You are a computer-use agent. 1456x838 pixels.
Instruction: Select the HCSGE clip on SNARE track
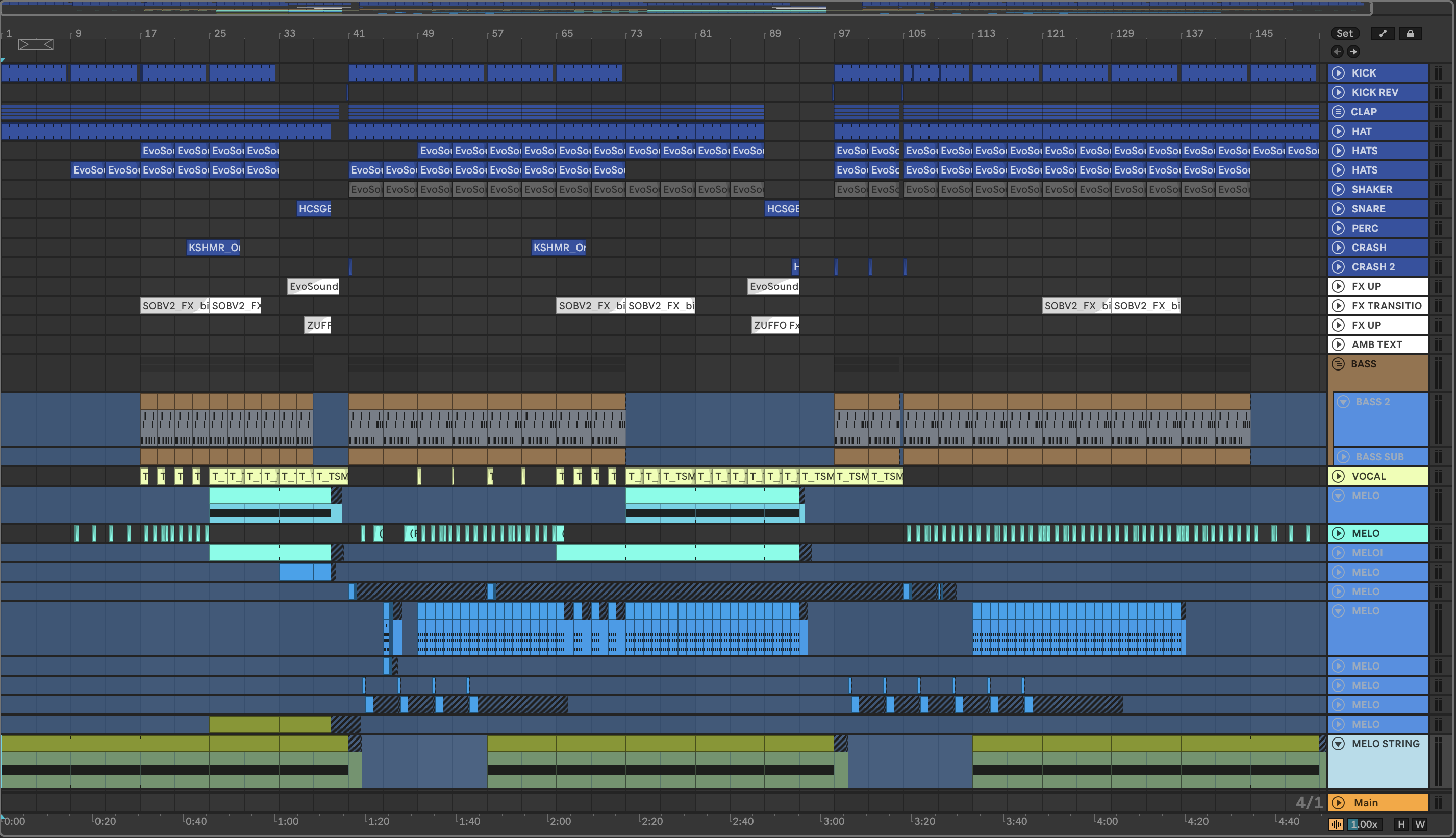click(314, 209)
